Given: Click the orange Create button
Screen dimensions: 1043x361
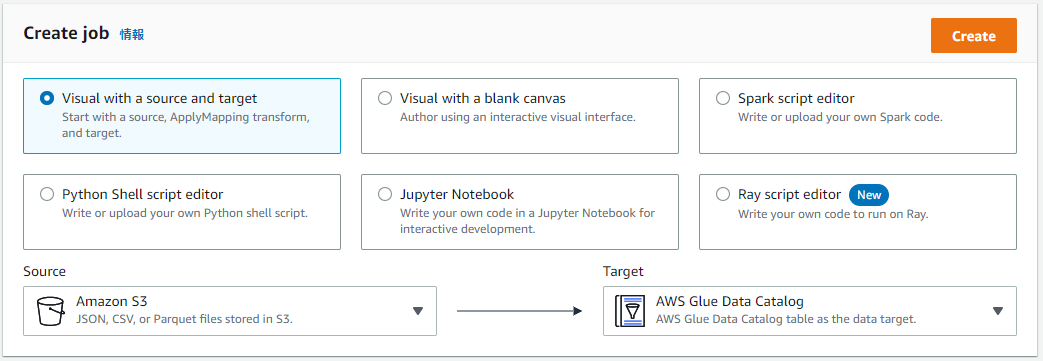Looking at the screenshot, I should [x=974, y=36].
